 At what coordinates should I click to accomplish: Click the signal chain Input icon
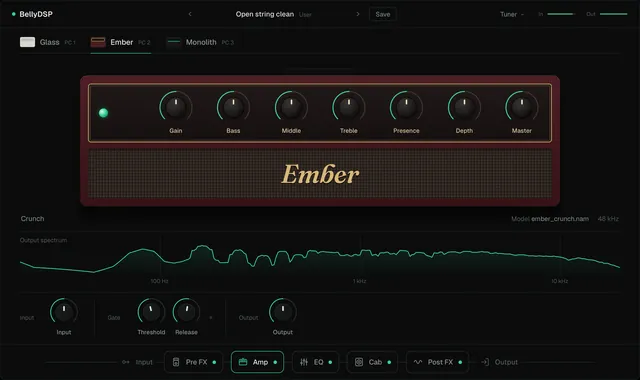[126, 362]
